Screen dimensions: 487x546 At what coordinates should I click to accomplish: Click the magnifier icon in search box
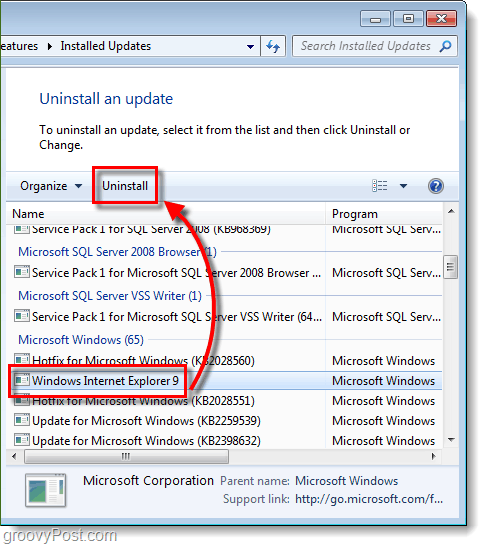click(x=445, y=46)
